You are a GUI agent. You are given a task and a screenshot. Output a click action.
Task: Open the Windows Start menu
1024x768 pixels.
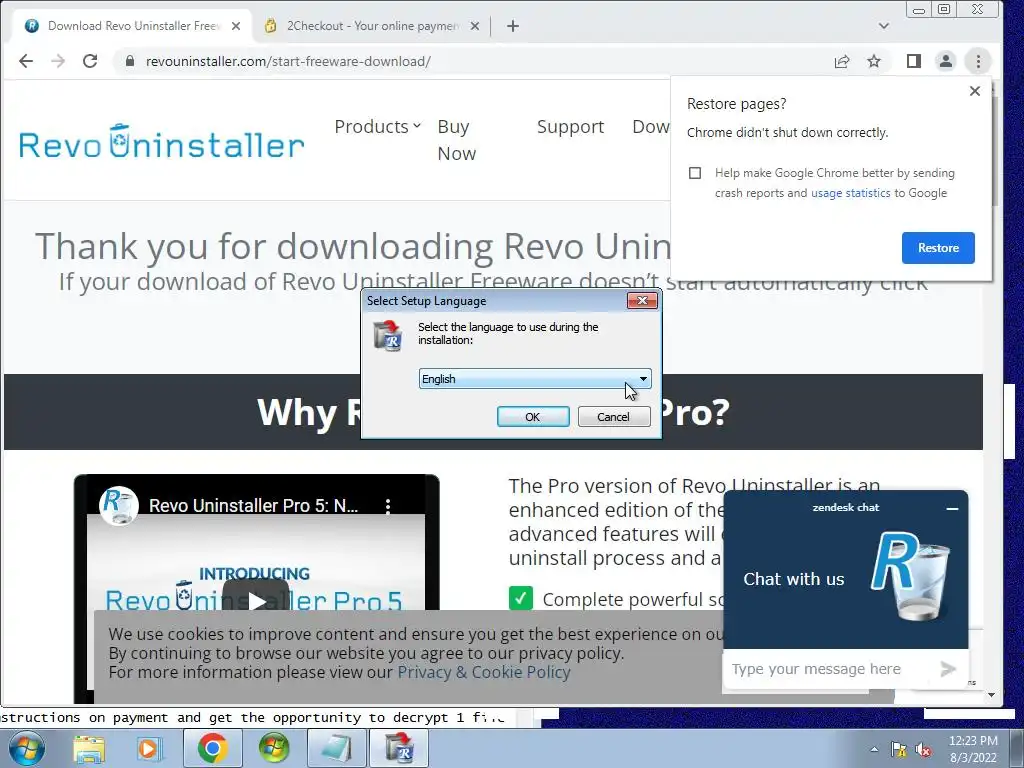click(x=26, y=749)
